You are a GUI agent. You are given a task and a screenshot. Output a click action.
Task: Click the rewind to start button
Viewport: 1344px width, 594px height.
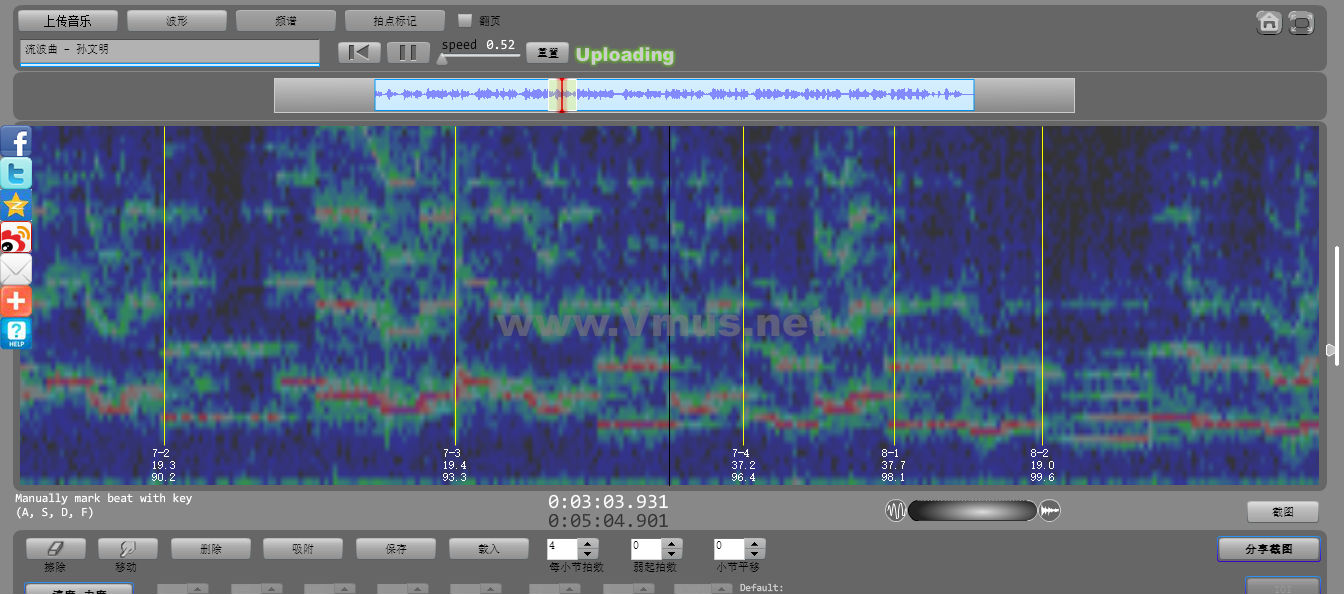click(359, 53)
